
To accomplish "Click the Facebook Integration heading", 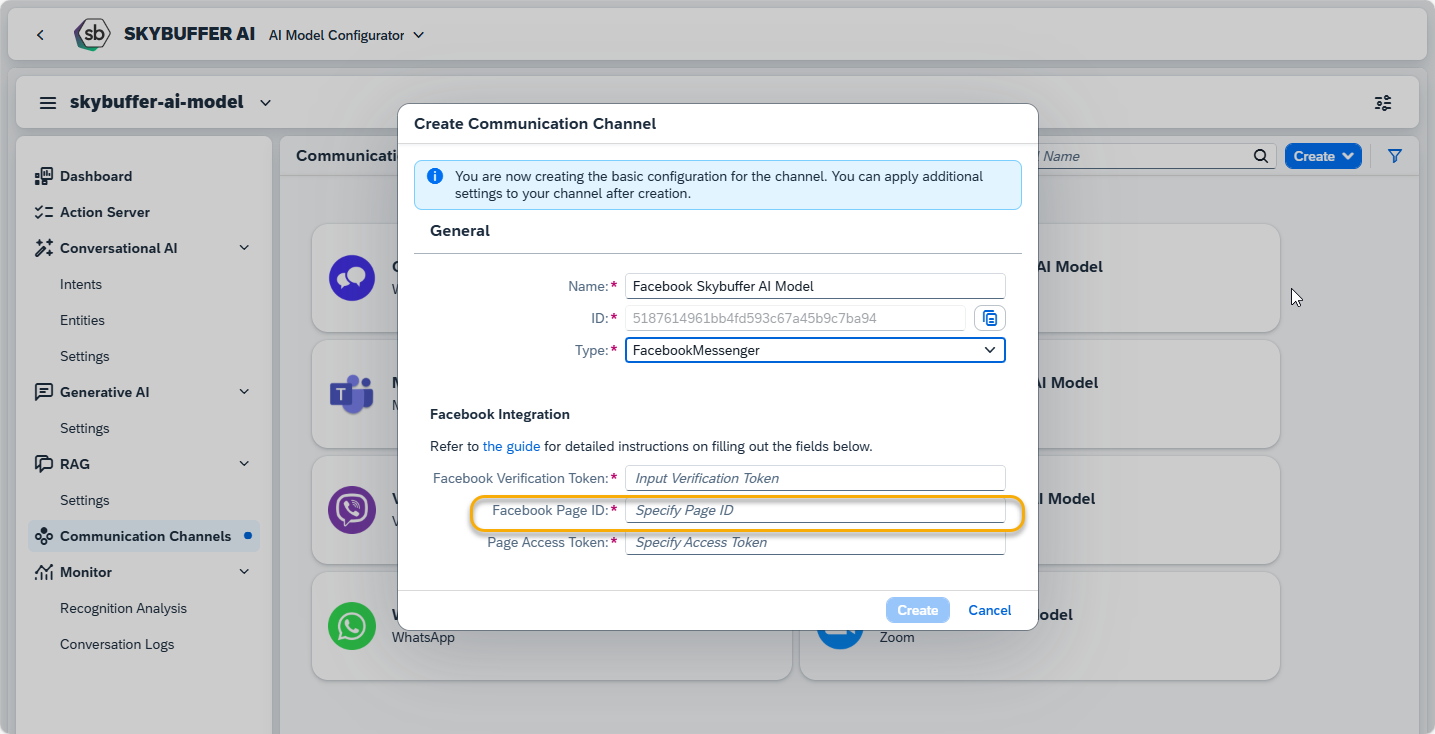I will pyautogui.click(x=500, y=414).
